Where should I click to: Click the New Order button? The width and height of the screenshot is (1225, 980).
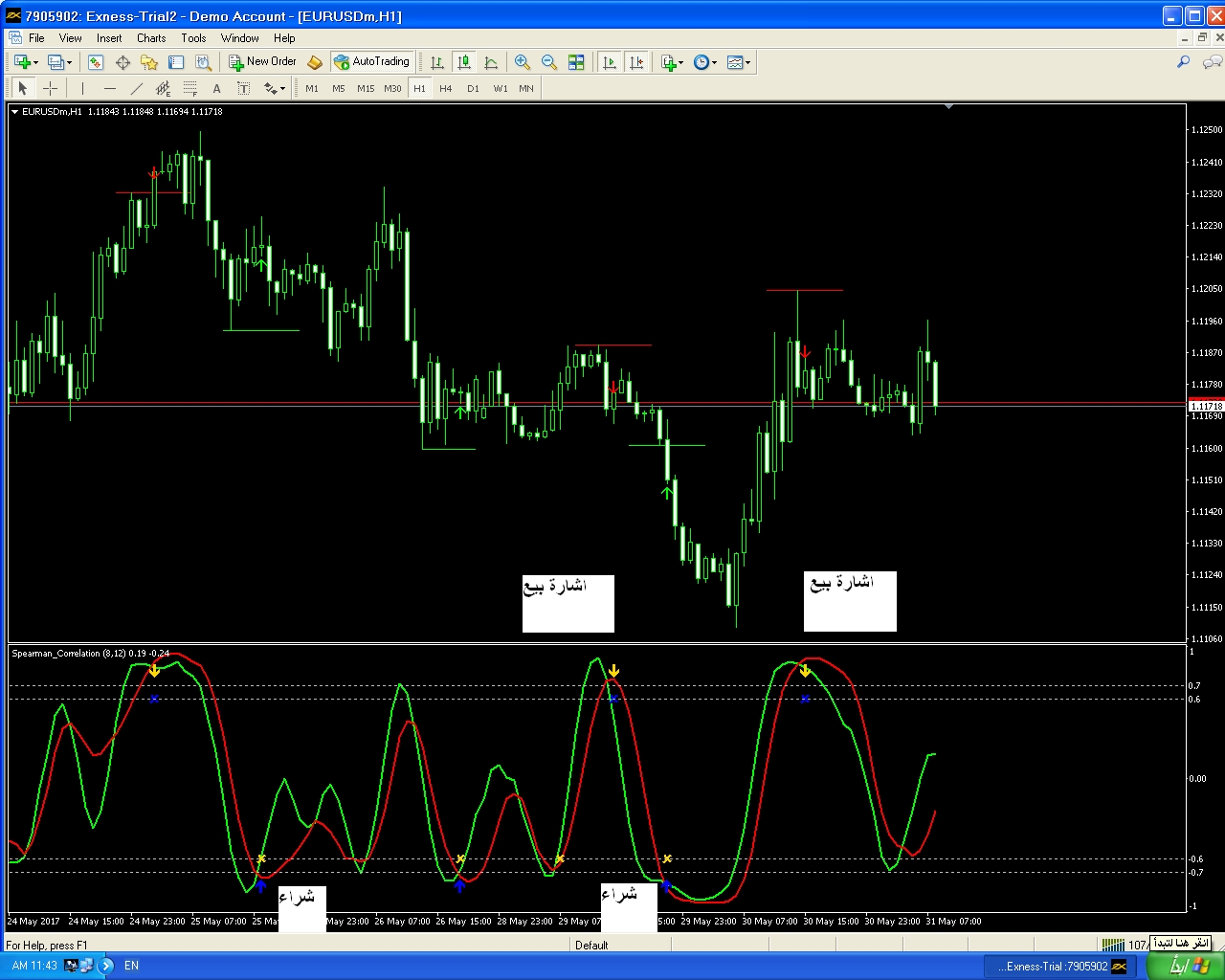point(262,61)
